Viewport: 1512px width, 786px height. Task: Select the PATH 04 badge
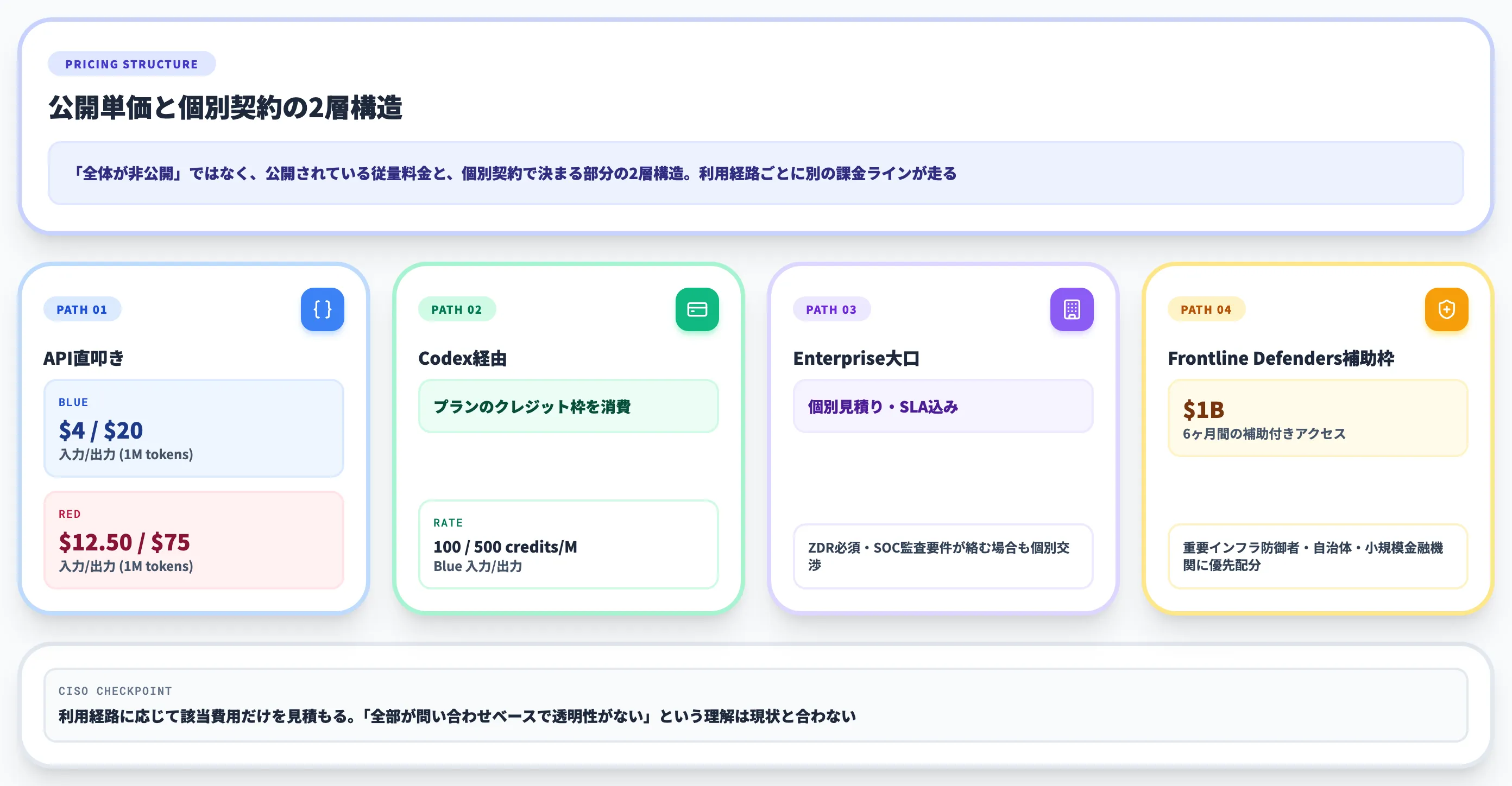1206,309
